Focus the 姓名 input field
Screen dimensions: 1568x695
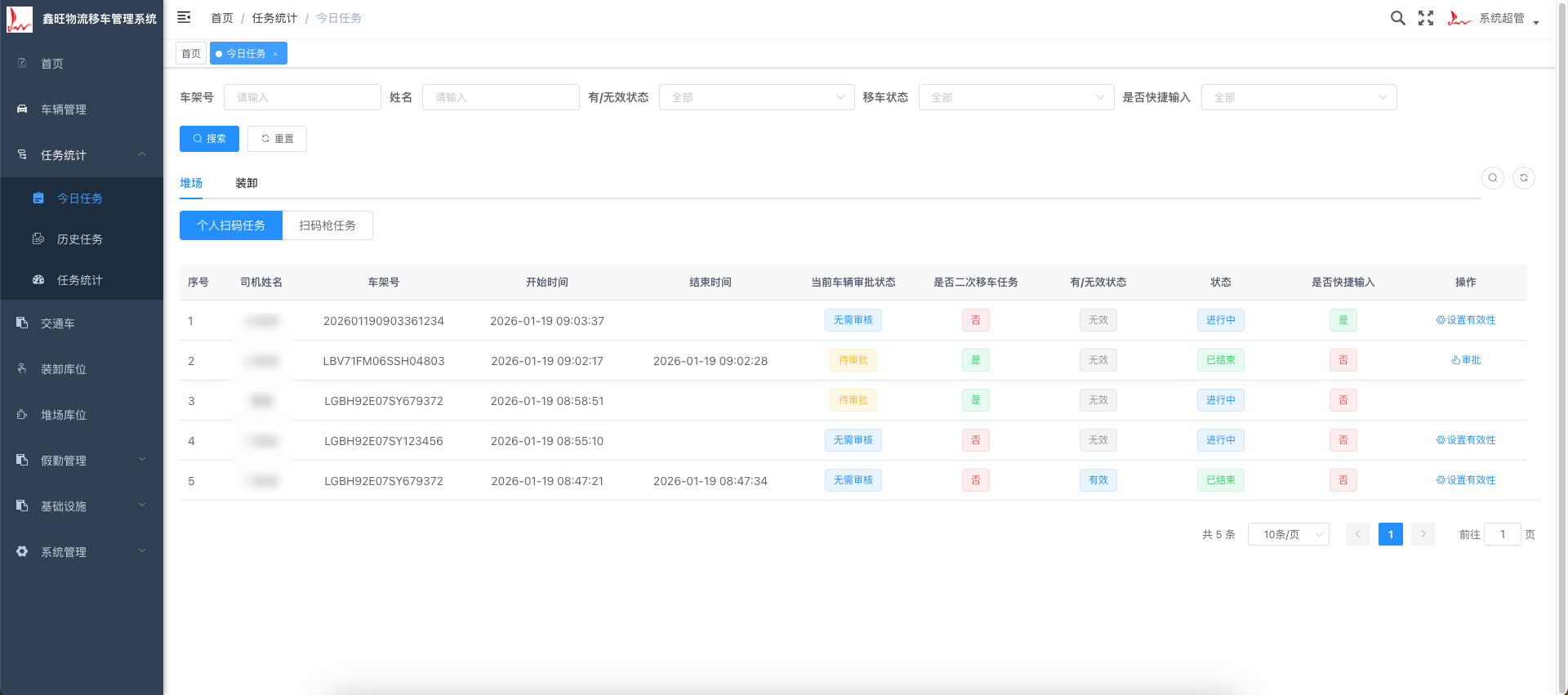(501, 97)
